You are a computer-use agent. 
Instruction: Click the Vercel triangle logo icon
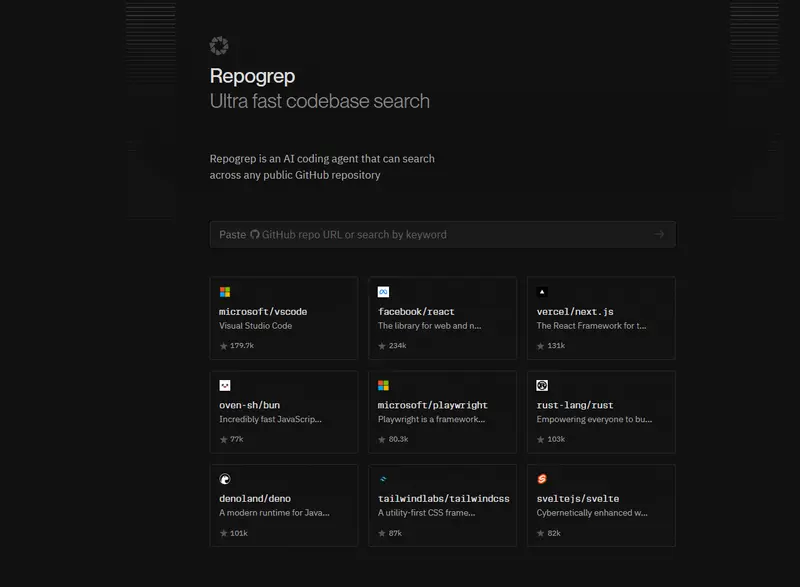point(542,292)
